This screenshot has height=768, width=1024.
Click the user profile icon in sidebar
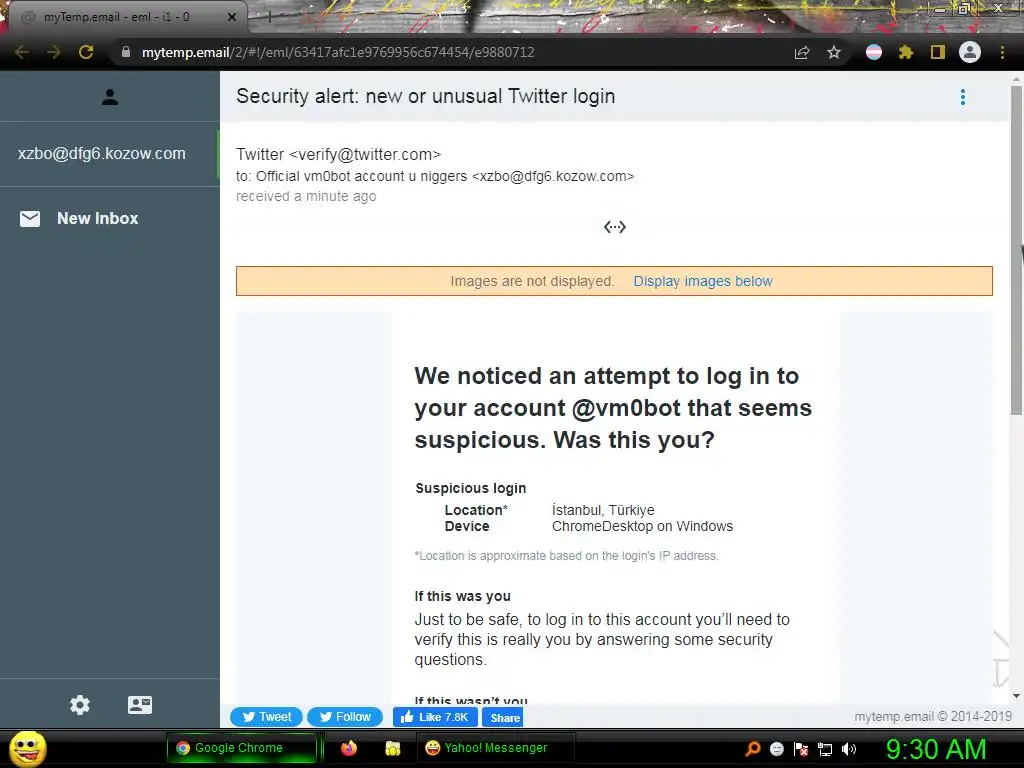pos(110,97)
